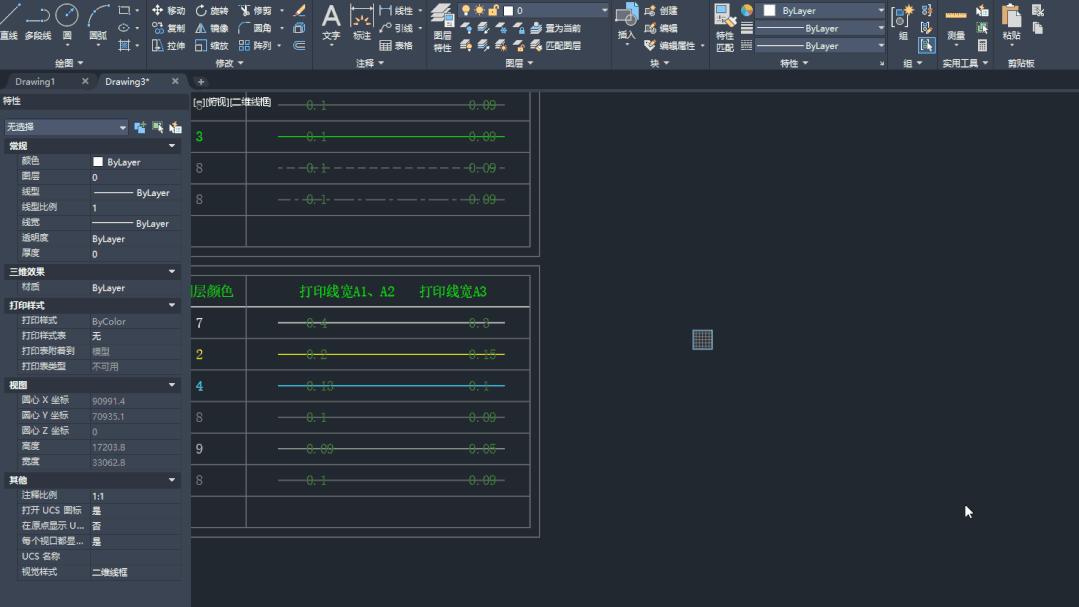Viewport: 1079px width, 607px height.
Task: Click the 编辑属性 (Edit Attributes) button
Action: coord(676,45)
